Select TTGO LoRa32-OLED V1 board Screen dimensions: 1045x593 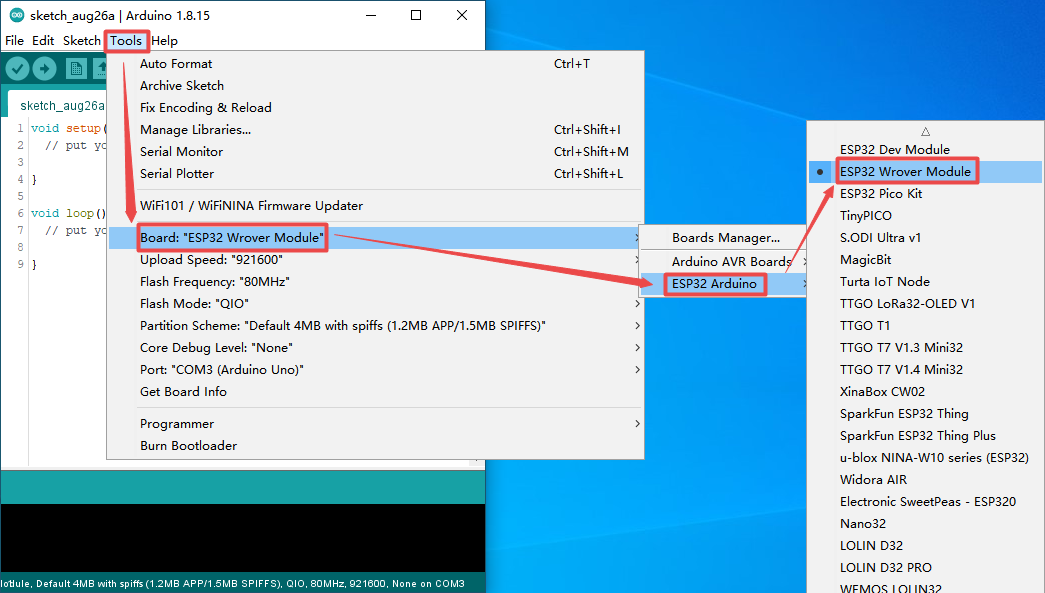925,304
